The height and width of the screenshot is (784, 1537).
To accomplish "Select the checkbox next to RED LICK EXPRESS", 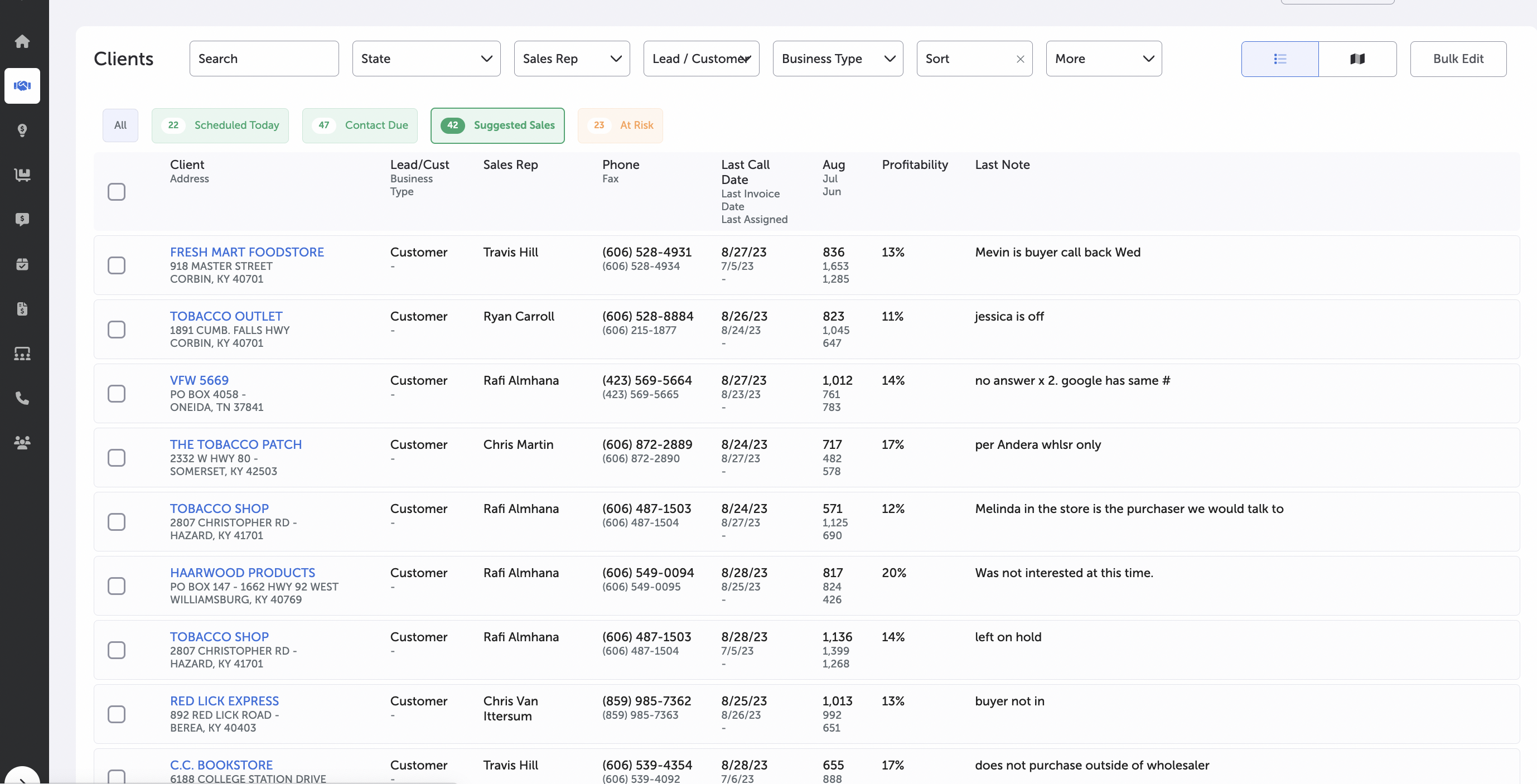I will point(117,714).
